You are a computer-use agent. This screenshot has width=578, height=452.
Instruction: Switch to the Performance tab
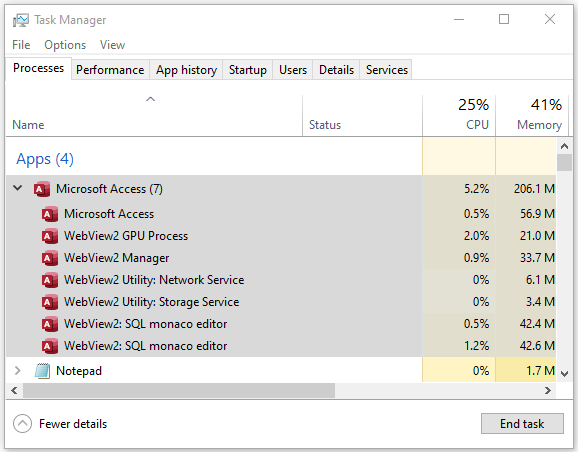pyautogui.click(x=110, y=70)
